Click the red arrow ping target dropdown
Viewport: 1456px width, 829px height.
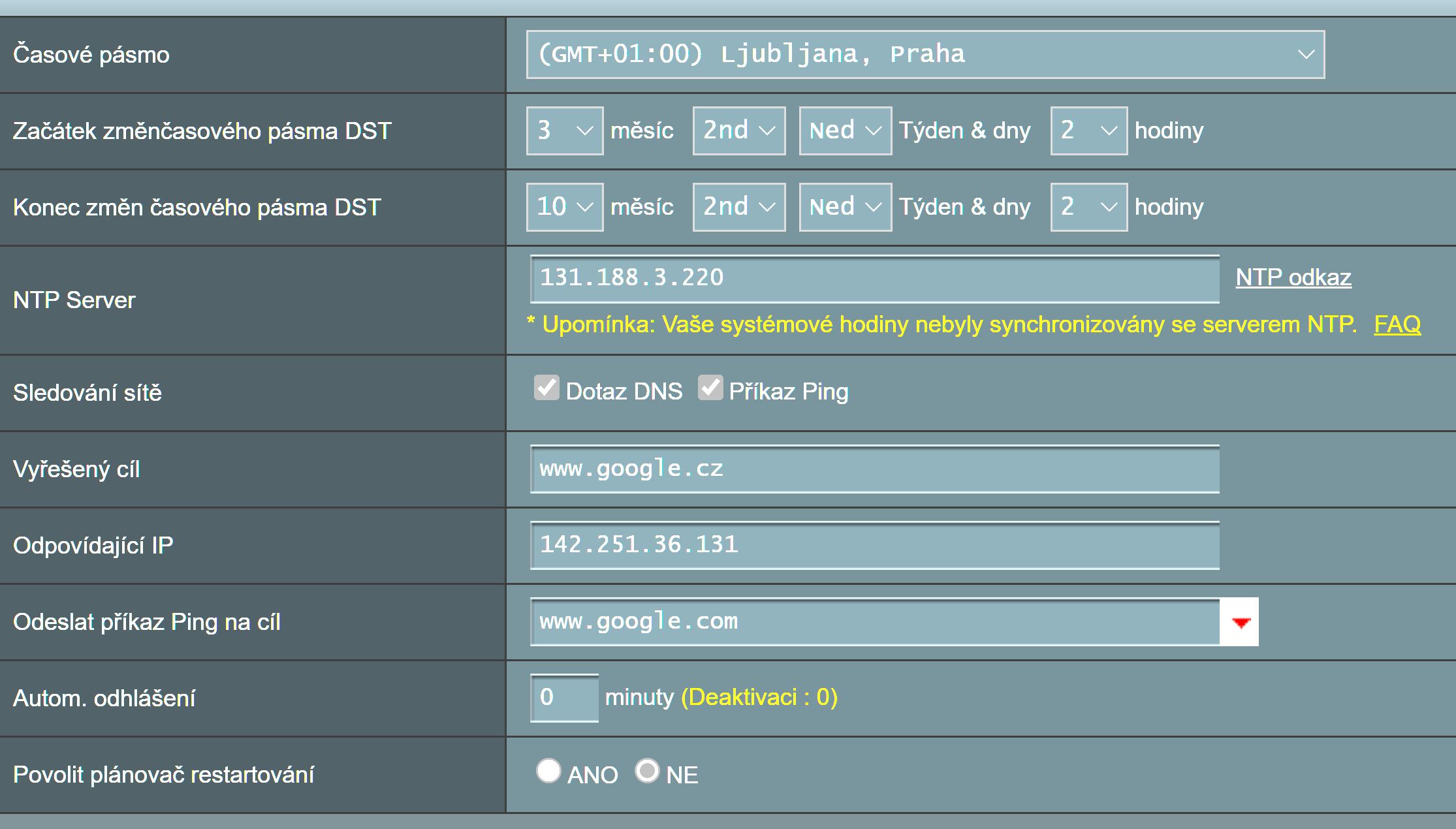pos(1240,622)
